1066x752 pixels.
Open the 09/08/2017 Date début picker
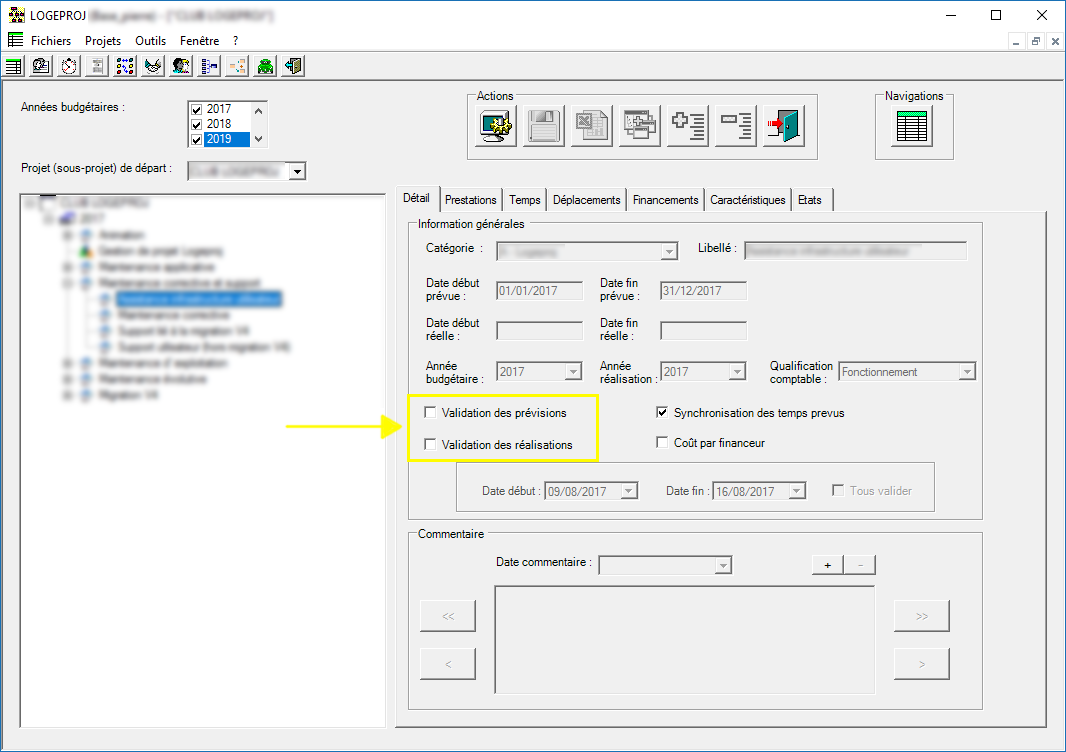(x=629, y=491)
